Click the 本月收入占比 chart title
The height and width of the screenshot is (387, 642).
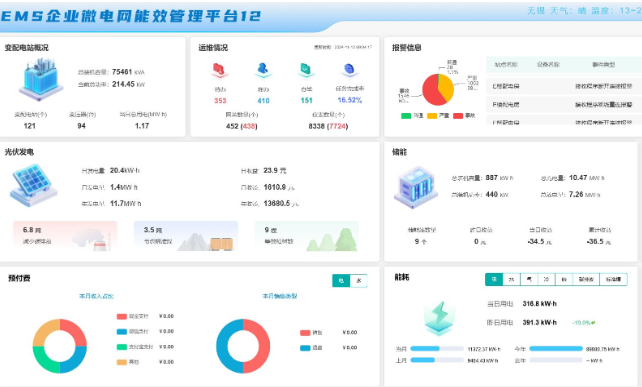coord(96,296)
